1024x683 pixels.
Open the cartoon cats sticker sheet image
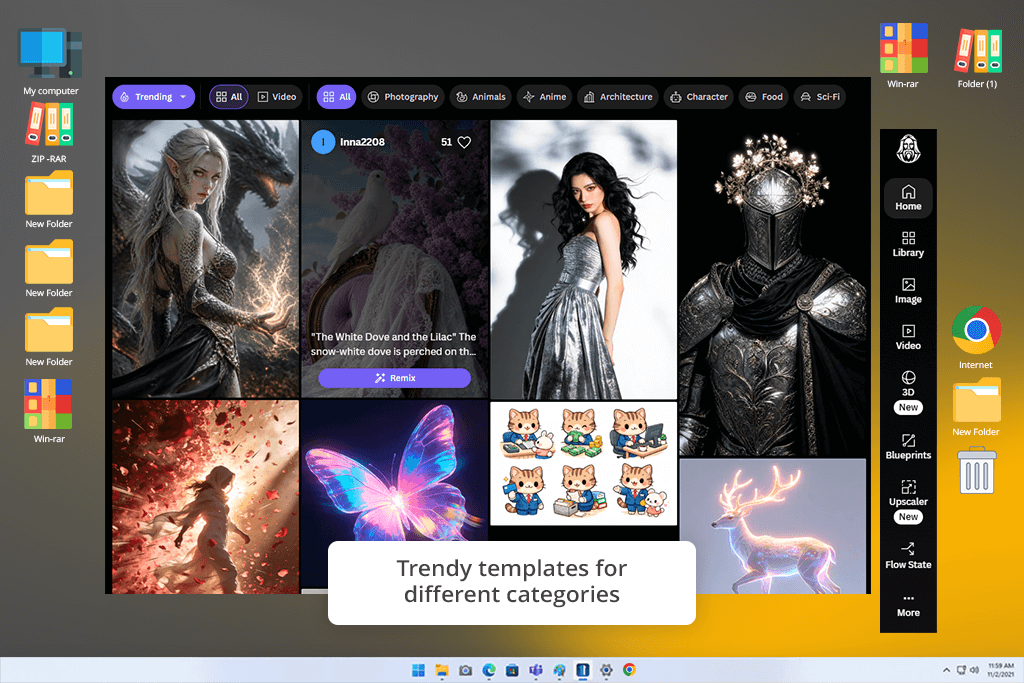coord(583,463)
